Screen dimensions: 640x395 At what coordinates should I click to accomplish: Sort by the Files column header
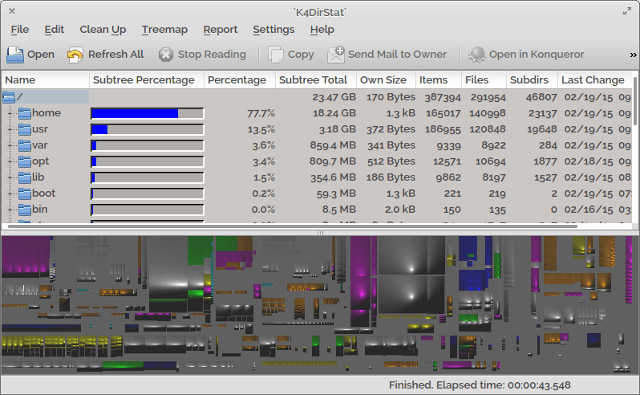pos(484,80)
